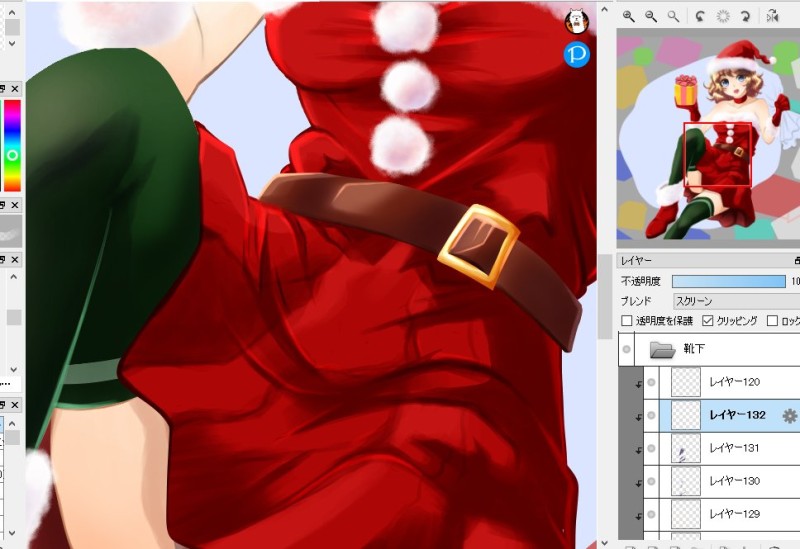This screenshot has width=800, height=549.
Task: Uncheck the クリッピング checkbox
Action: 707,321
